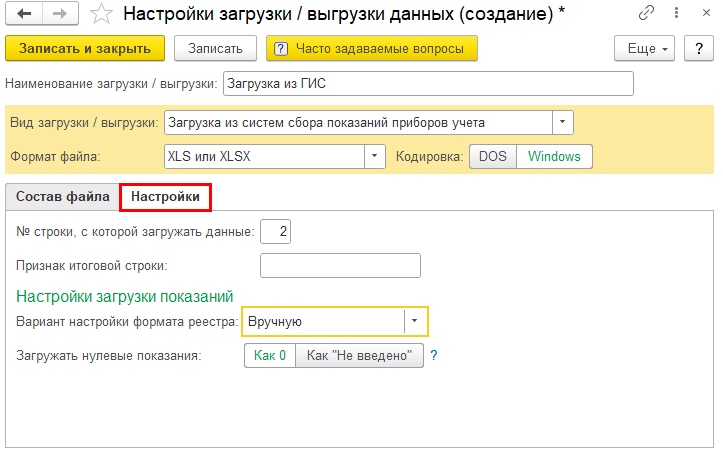
Task: Go forward with the right arrow button
Action: pos(60,13)
